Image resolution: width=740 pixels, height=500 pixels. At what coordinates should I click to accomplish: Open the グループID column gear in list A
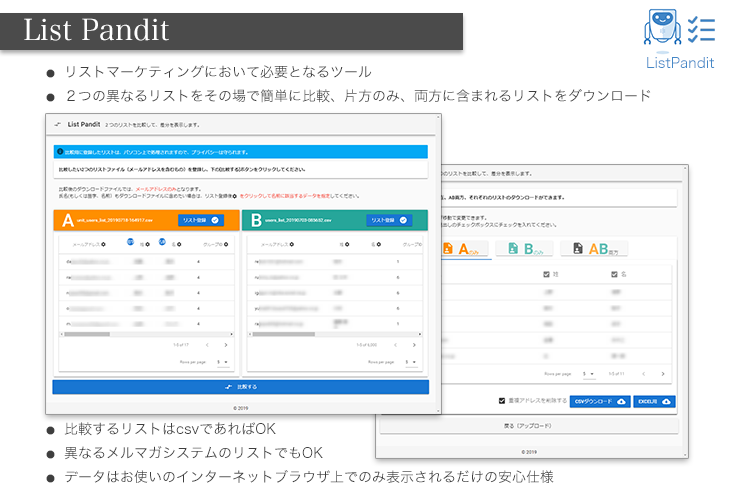point(226,245)
